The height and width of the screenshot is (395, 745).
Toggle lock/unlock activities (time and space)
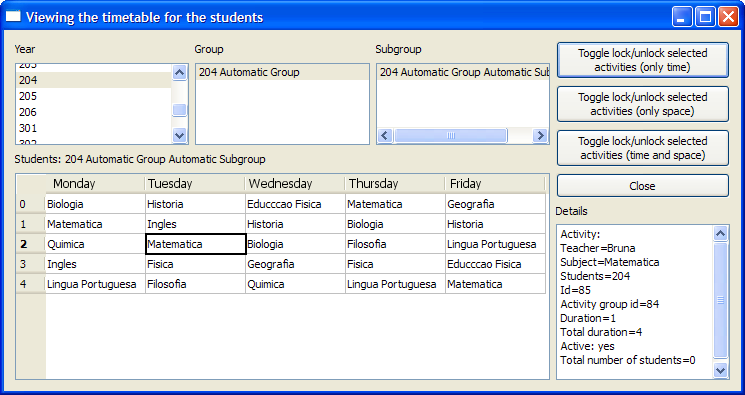coord(642,148)
